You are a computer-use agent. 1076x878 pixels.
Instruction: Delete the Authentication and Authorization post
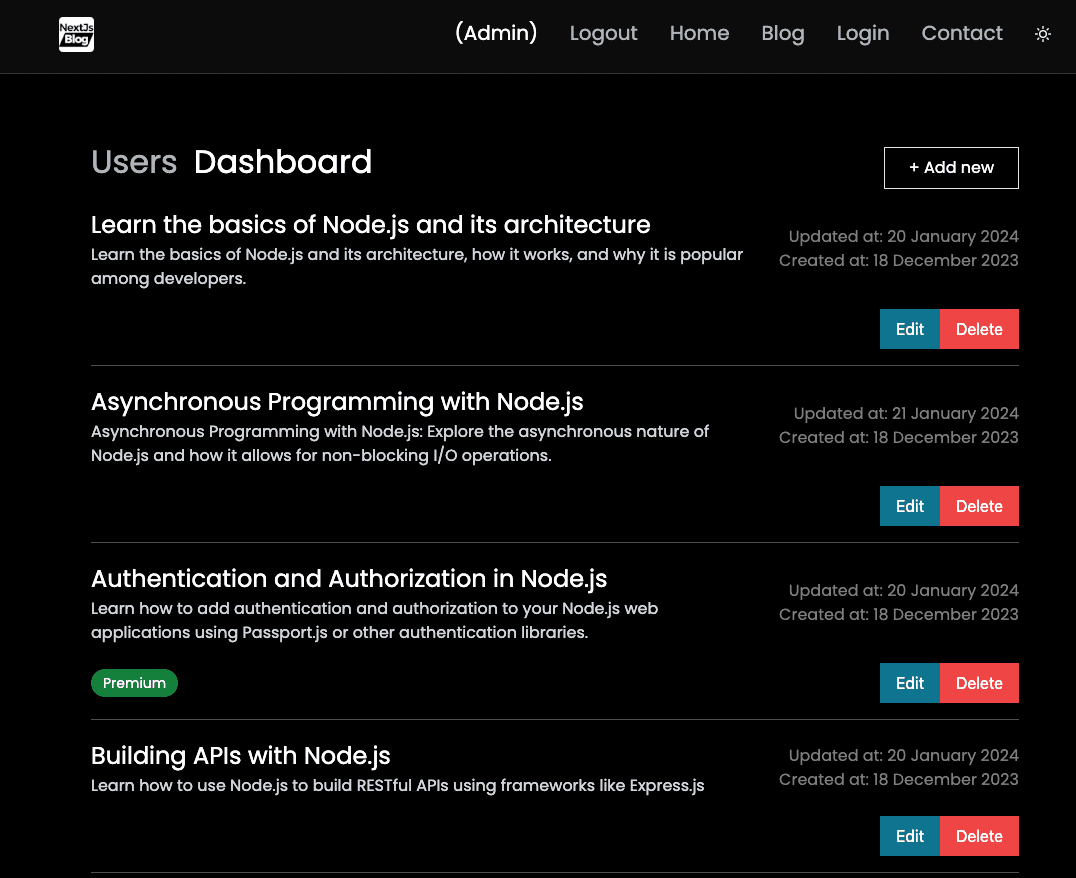(979, 683)
